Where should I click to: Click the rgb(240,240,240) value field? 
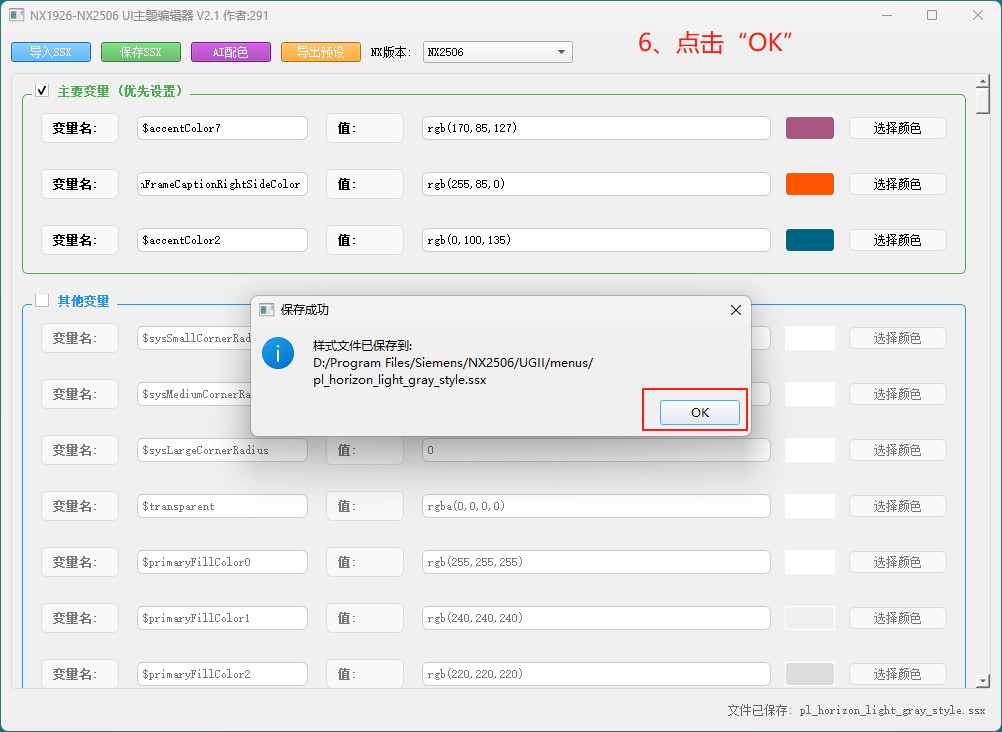click(x=596, y=618)
